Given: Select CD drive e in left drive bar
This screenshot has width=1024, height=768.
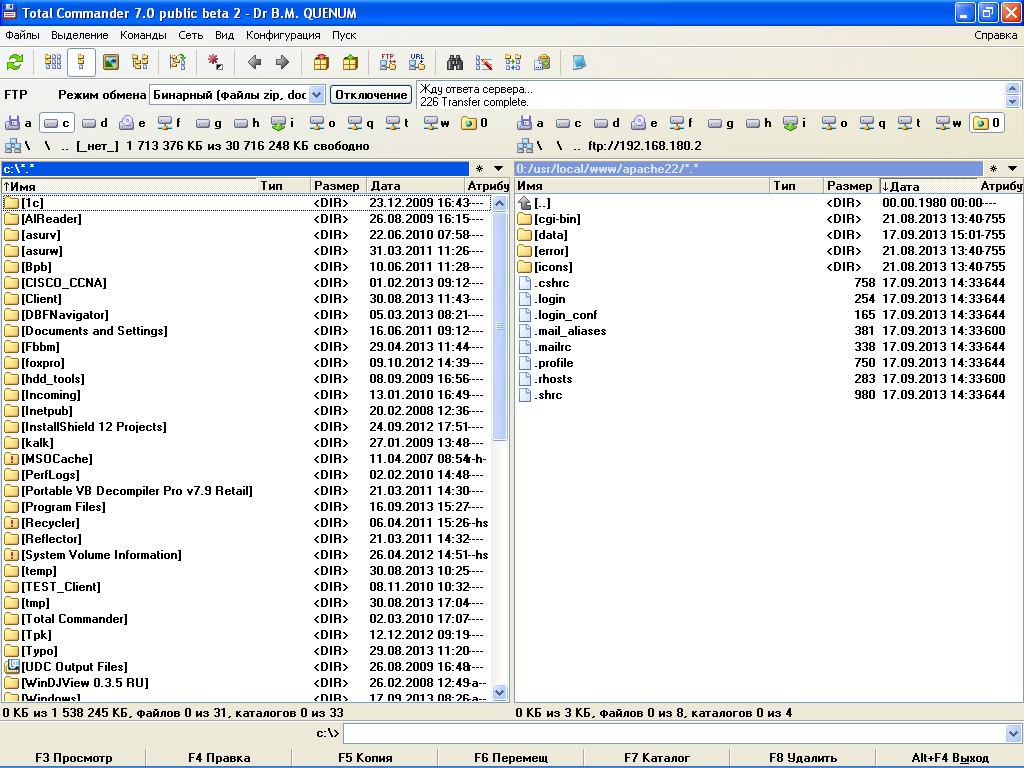Looking at the screenshot, I should (133, 123).
